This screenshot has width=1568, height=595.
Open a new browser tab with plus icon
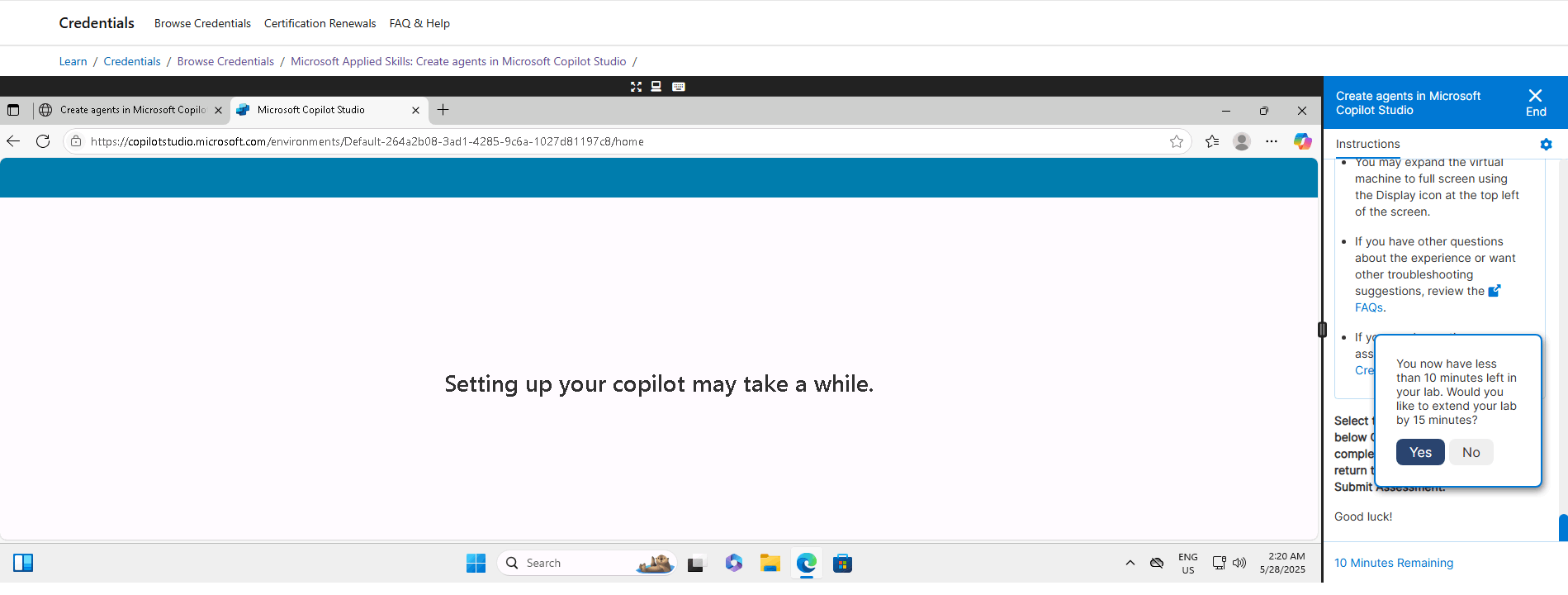pyautogui.click(x=443, y=110)
